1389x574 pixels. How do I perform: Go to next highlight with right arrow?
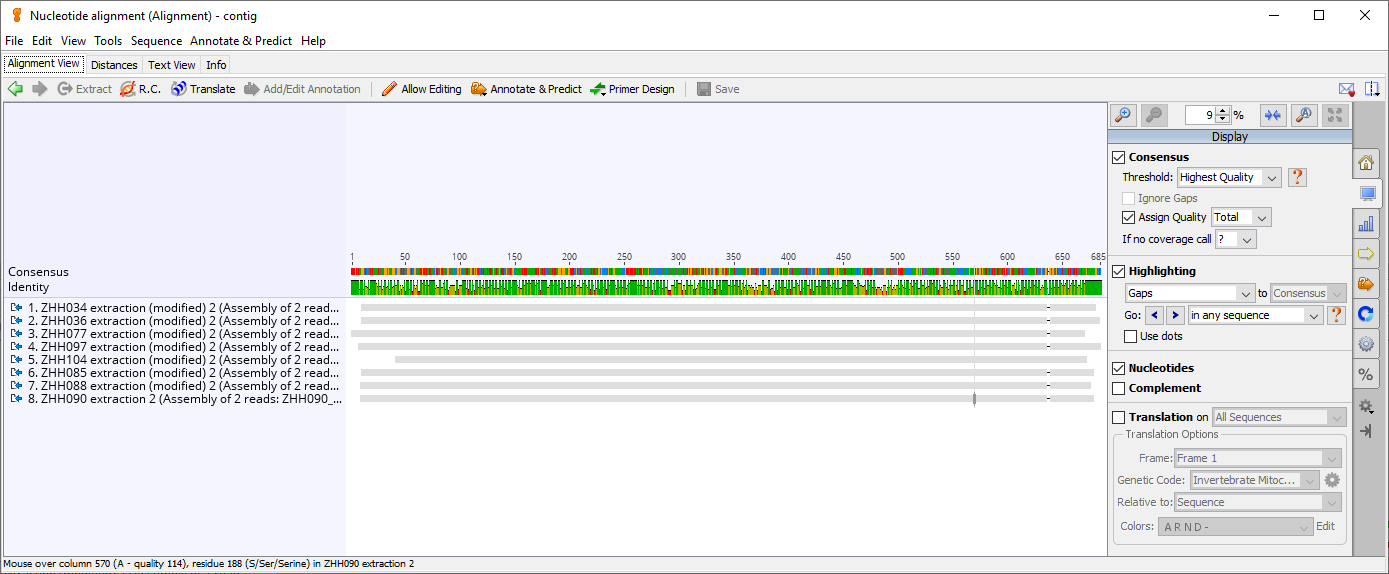tap(1176, 315)
